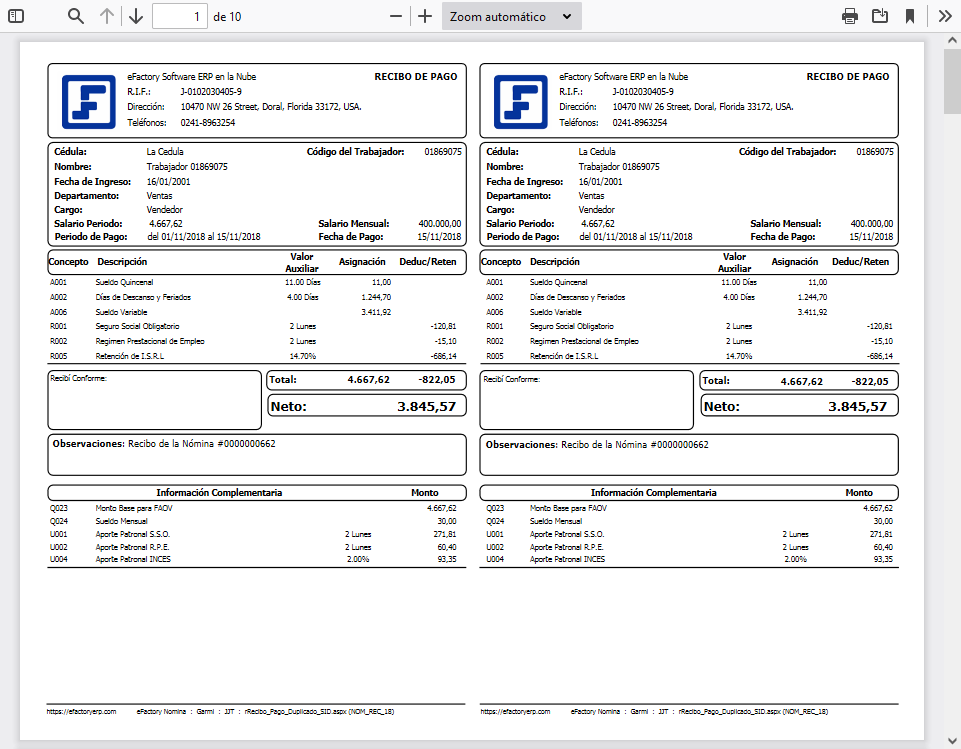Navigate to the next page with the down arrow
This screenshot has width=961, height=749.
pyautogui.click(x=136, y=16)
